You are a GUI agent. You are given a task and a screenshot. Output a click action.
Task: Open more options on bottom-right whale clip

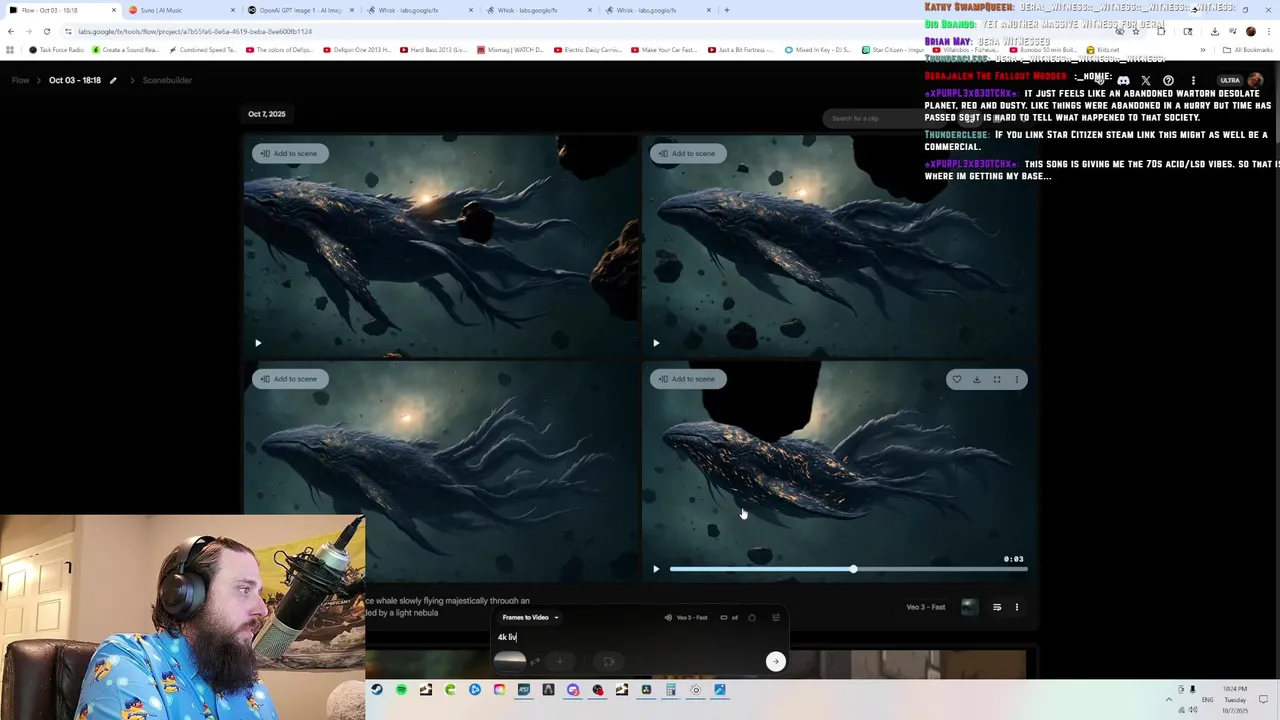coord(1017,379)
